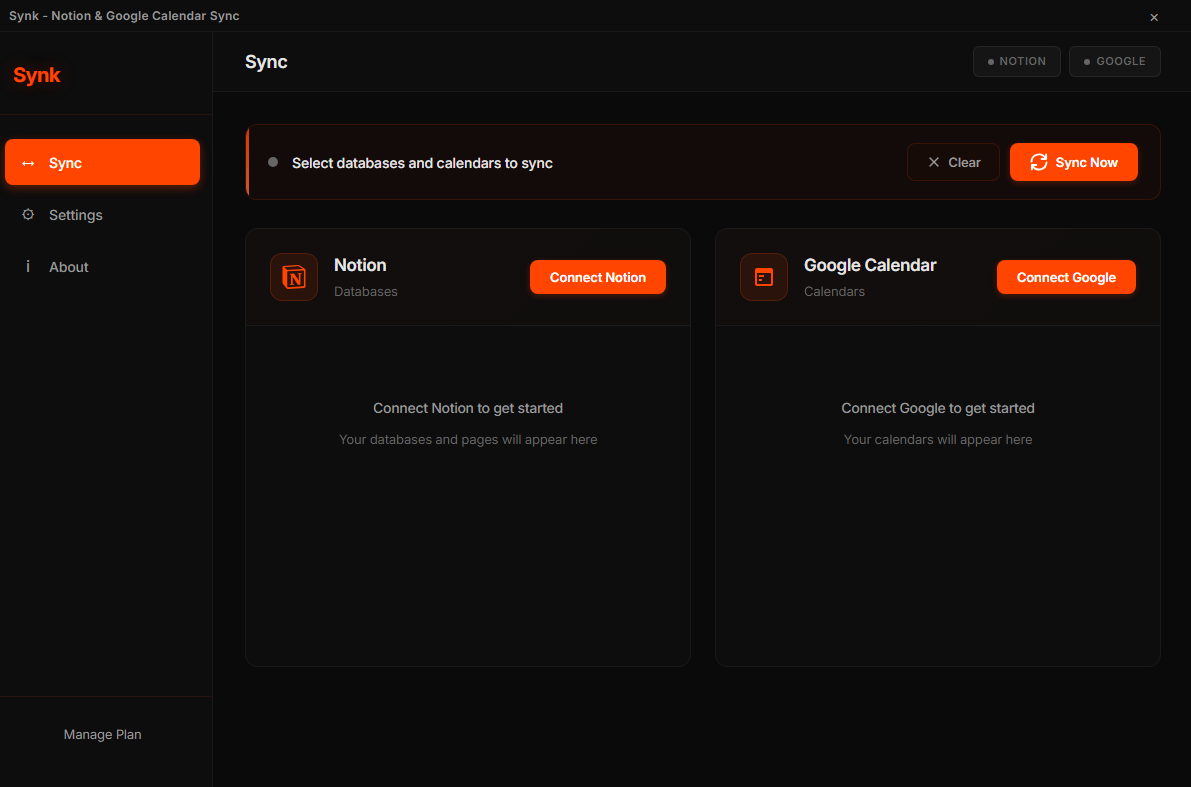This screenshot has height=787, width=1191.
Task: Click the status dot before the sync message
Action: [x=272, y=162]
